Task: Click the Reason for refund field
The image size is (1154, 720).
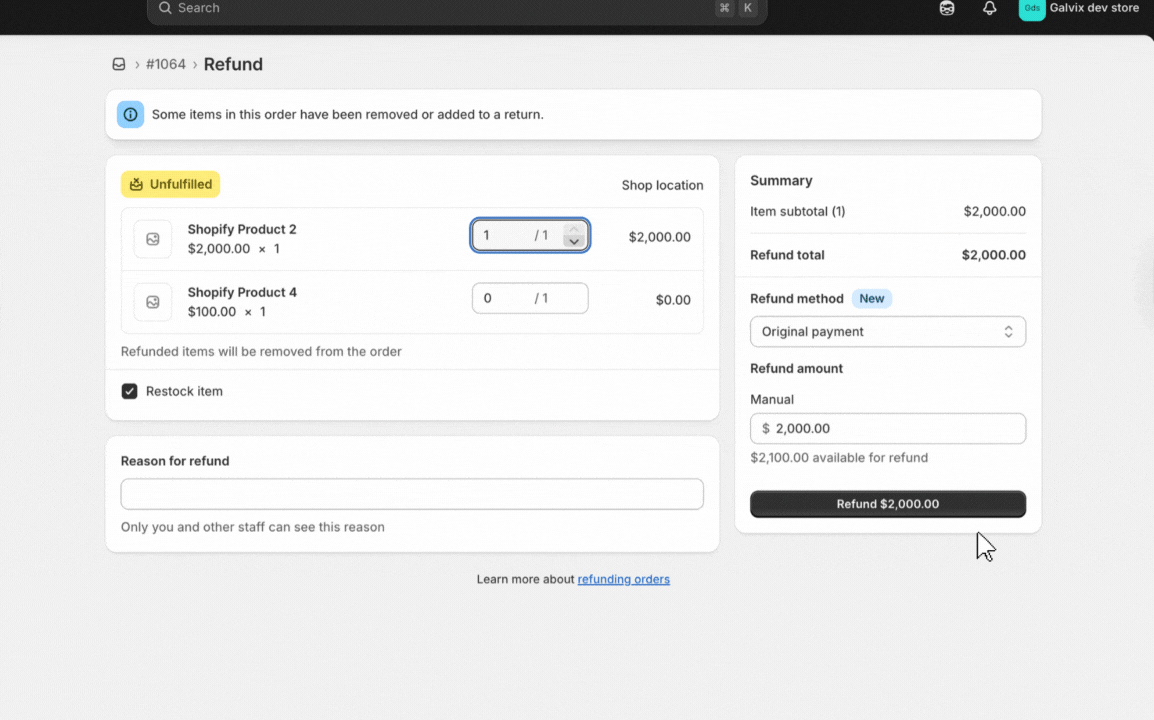Action: coord(412,494)
